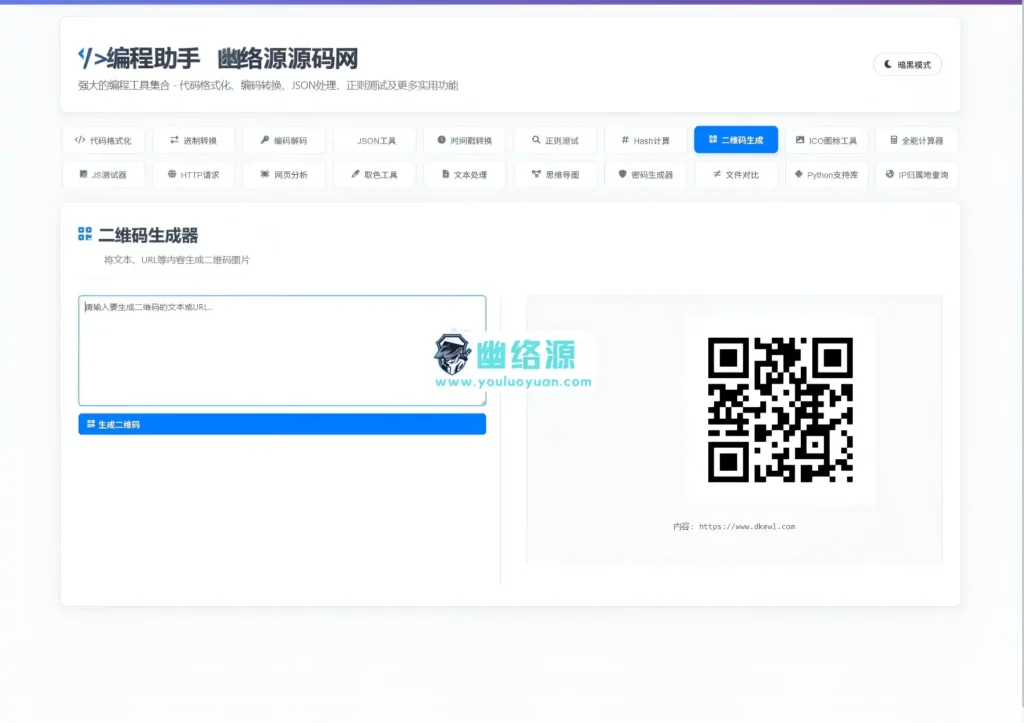The width and height of the screenshot is (1024, 723).
Task: Click the document icon on 文本处理 tab
Action: tap(445, 174)
